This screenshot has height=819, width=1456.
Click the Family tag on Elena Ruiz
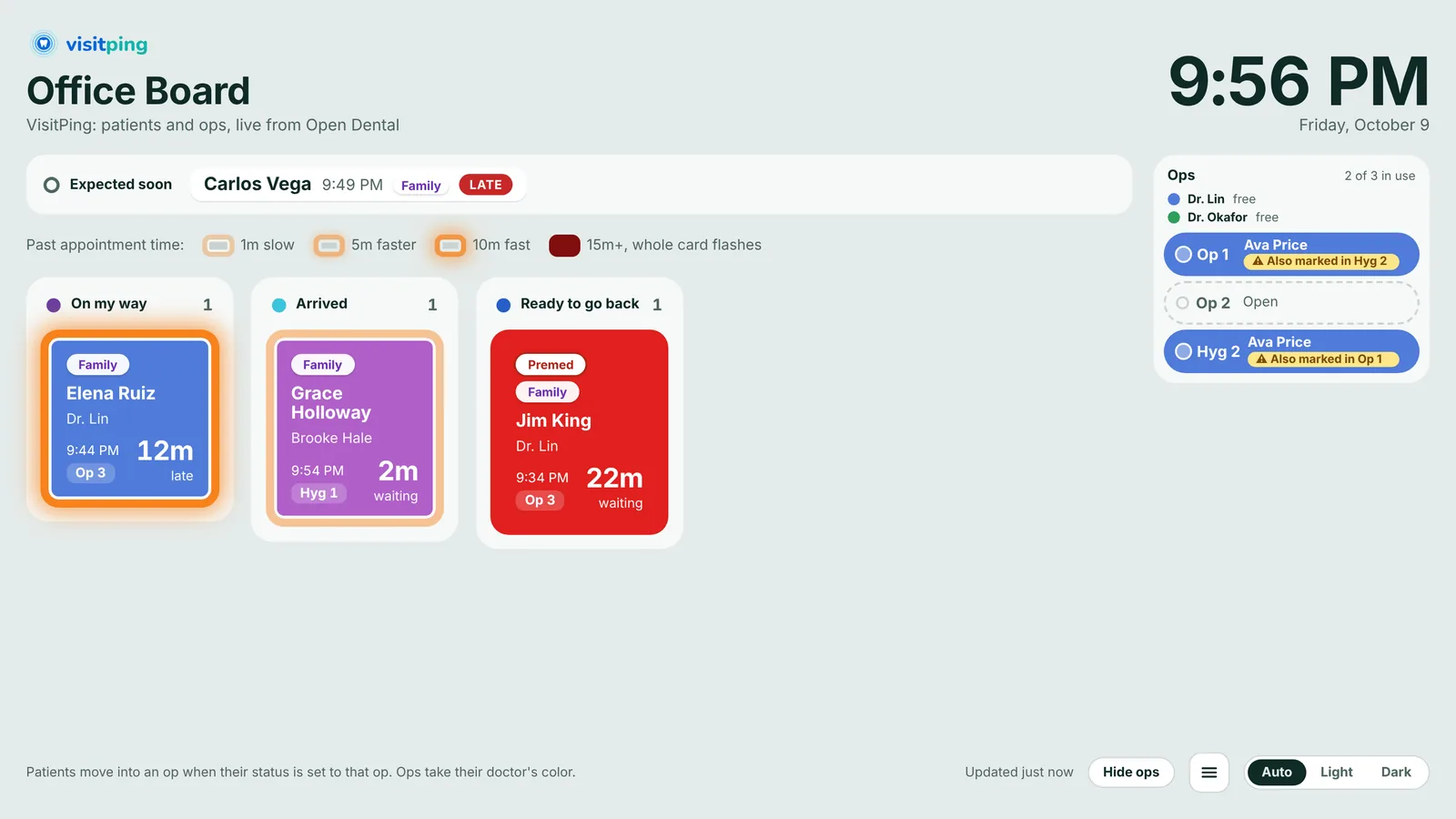point(97,365)
